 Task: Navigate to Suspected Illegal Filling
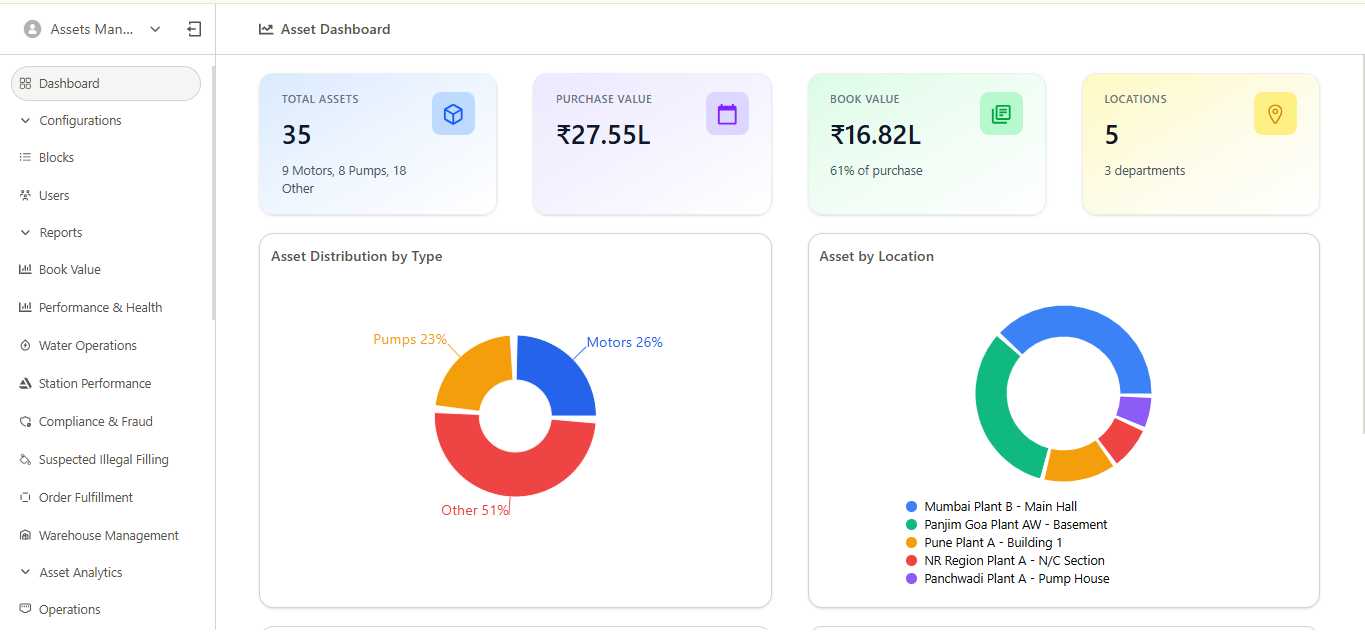(x=103, y=460)
